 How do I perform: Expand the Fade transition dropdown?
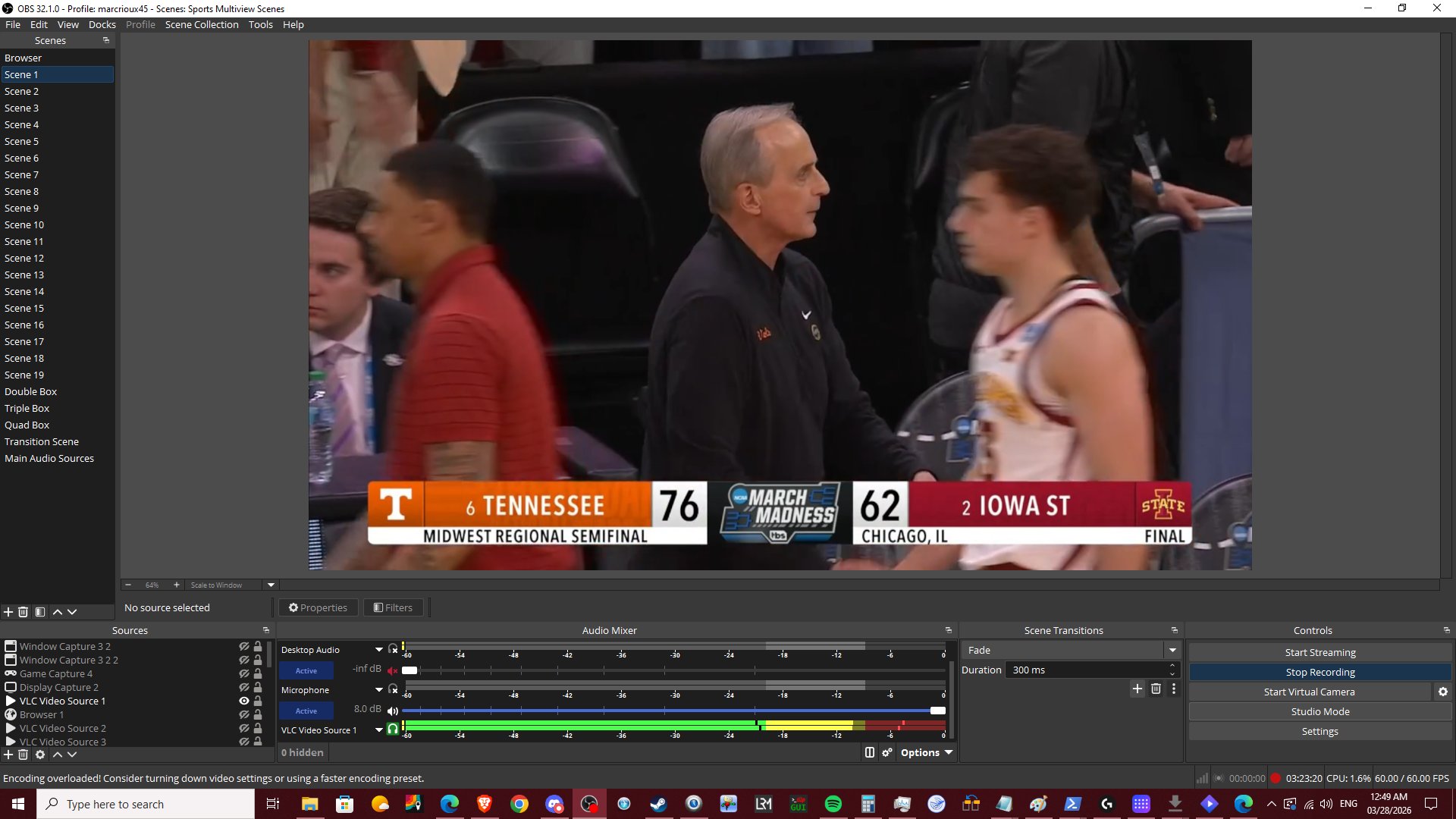click(1172, 650)
